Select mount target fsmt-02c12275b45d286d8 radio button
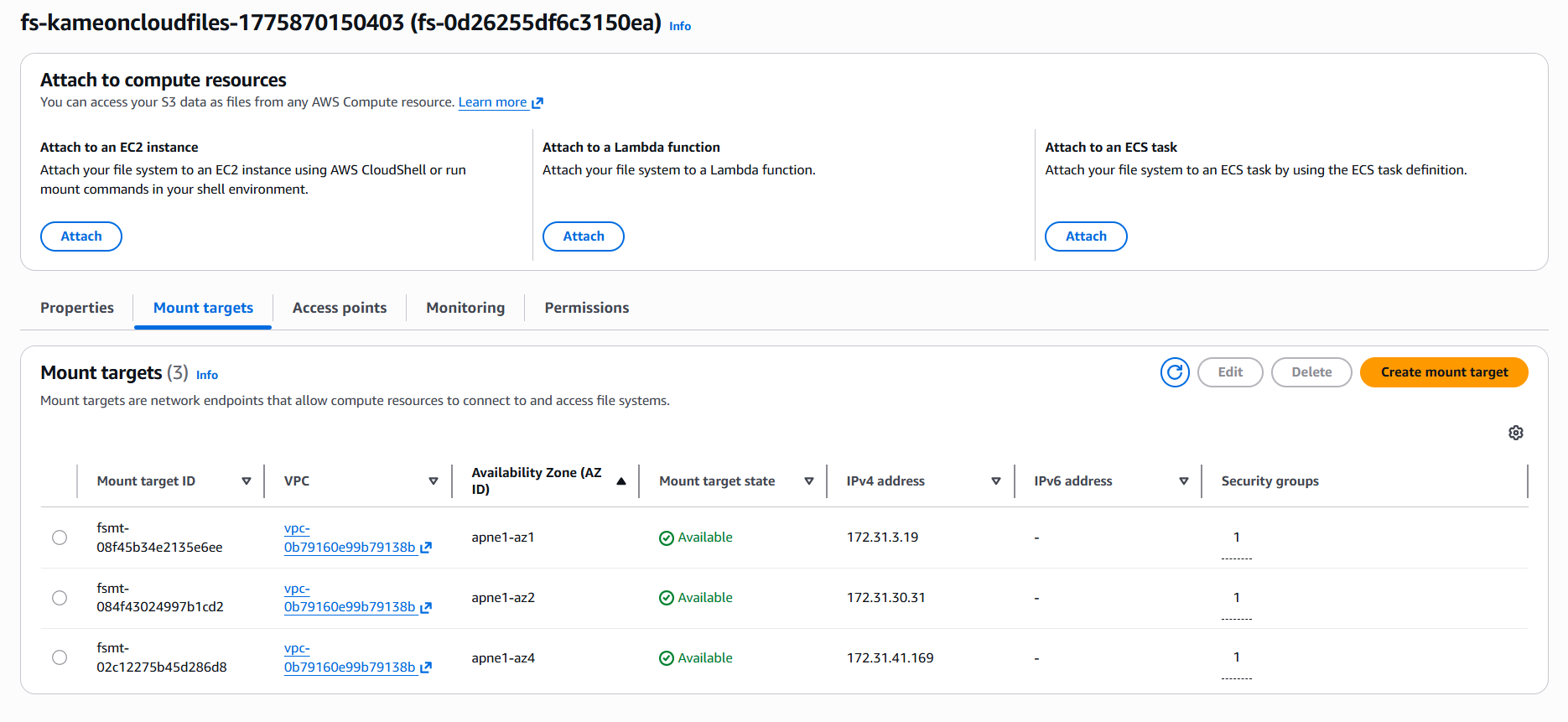The width and height of the screenshot is (1568, 722). [x=60, y=657]
